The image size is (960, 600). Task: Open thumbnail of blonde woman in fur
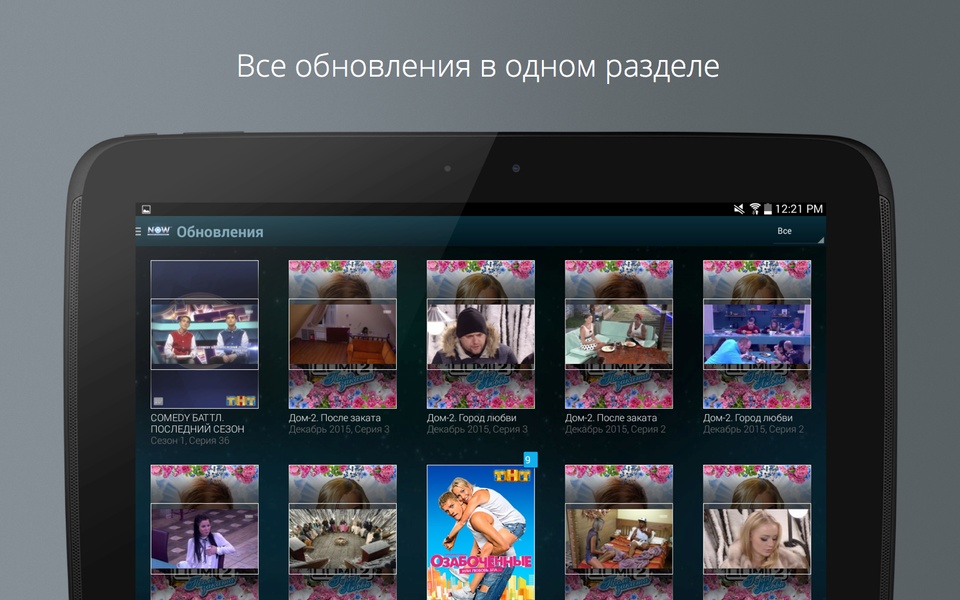[x=757, y=532]
